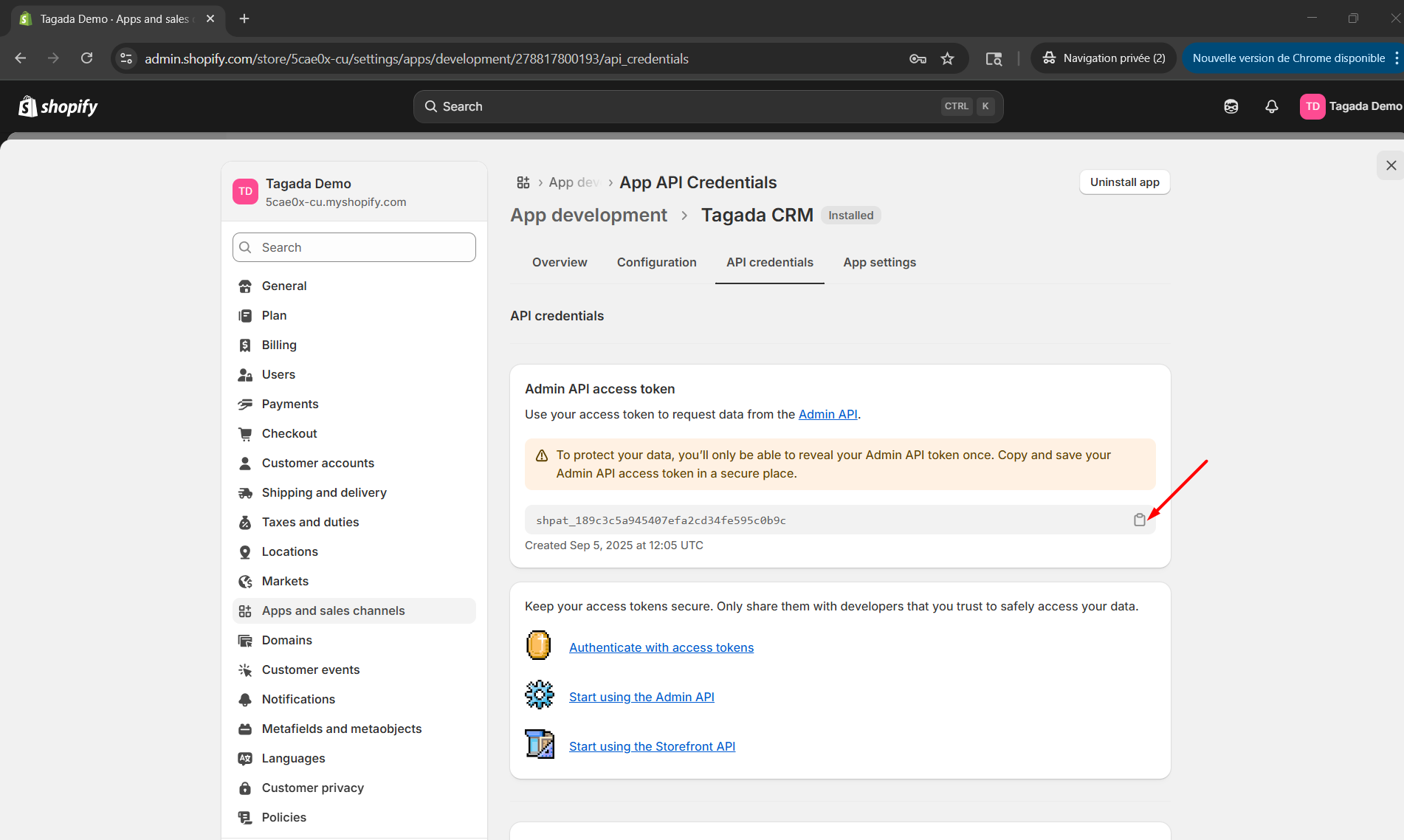Viewport: 1404px width, 840px height.
Task: Open the Tagada Demo account menu
Action: 1351,106
